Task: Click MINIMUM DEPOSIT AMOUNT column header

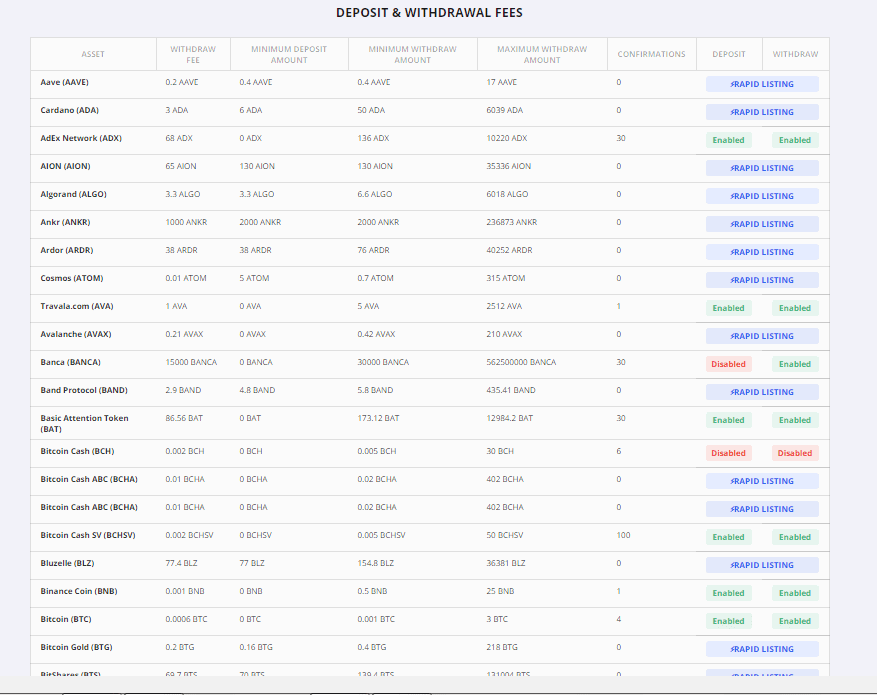Action: pos(289,54)
